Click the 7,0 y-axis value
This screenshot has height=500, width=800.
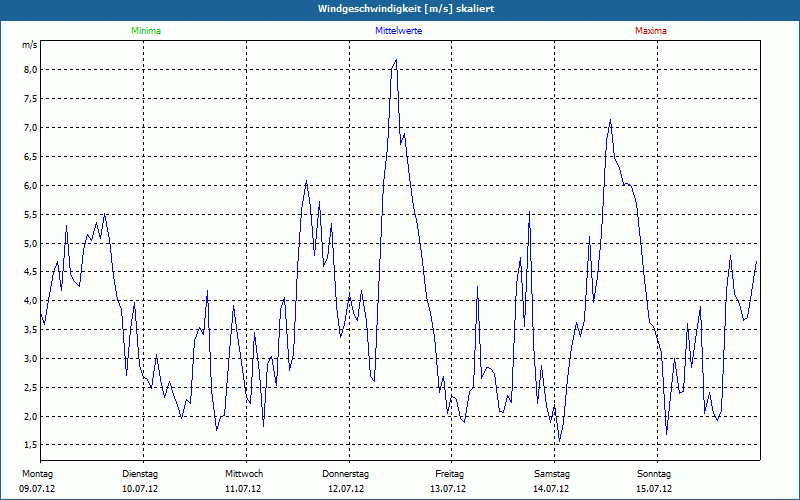(x=31, y=128)
